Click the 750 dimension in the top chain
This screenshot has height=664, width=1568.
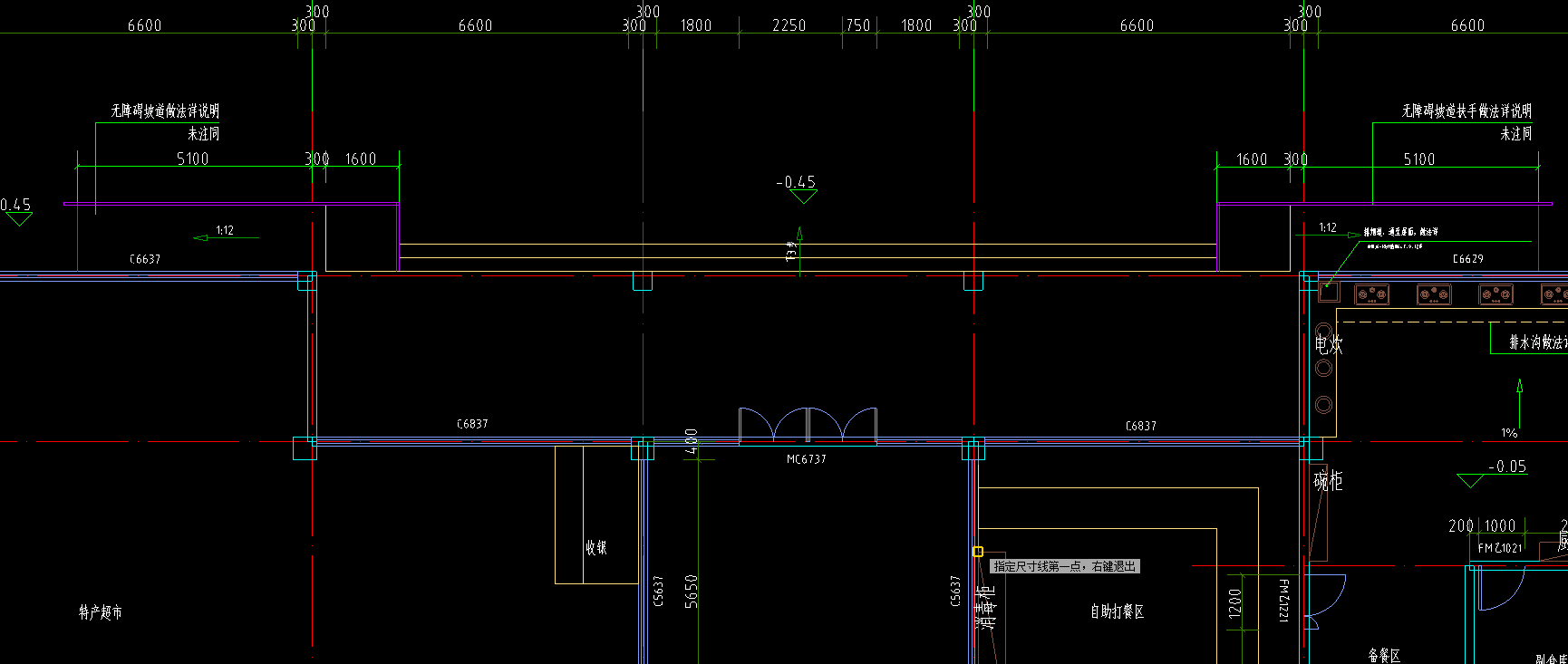click(x=858, y=25)
